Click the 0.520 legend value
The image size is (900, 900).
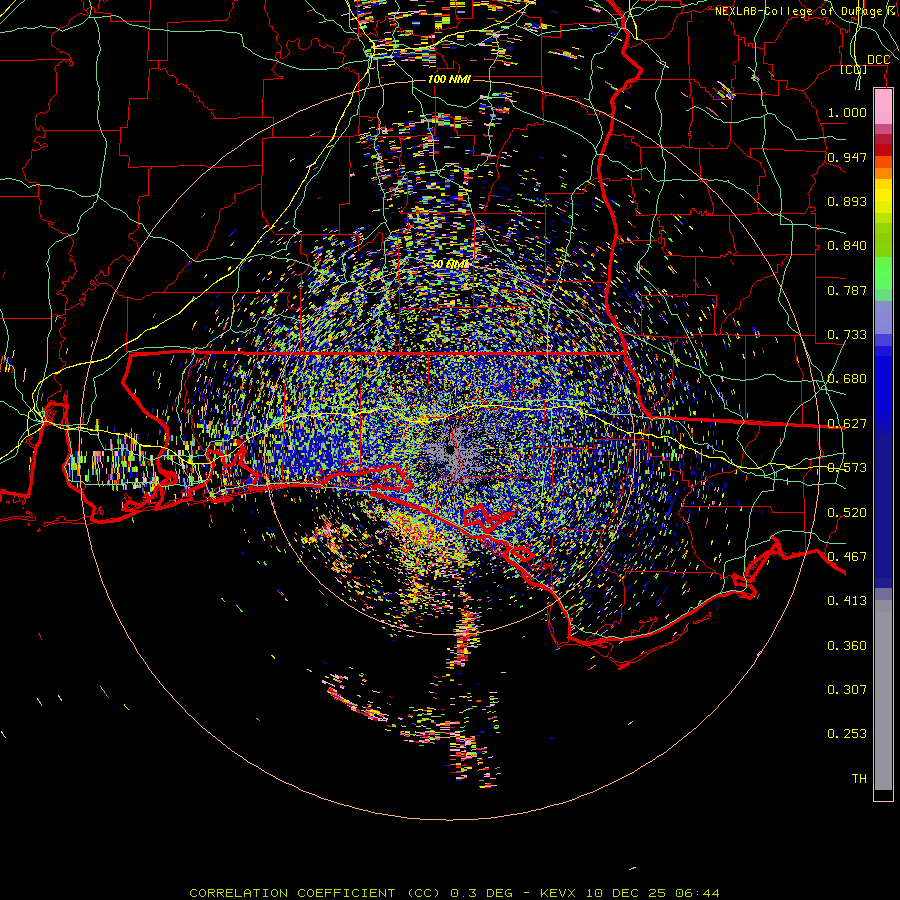pyautogui.click(x=847, y=513)
